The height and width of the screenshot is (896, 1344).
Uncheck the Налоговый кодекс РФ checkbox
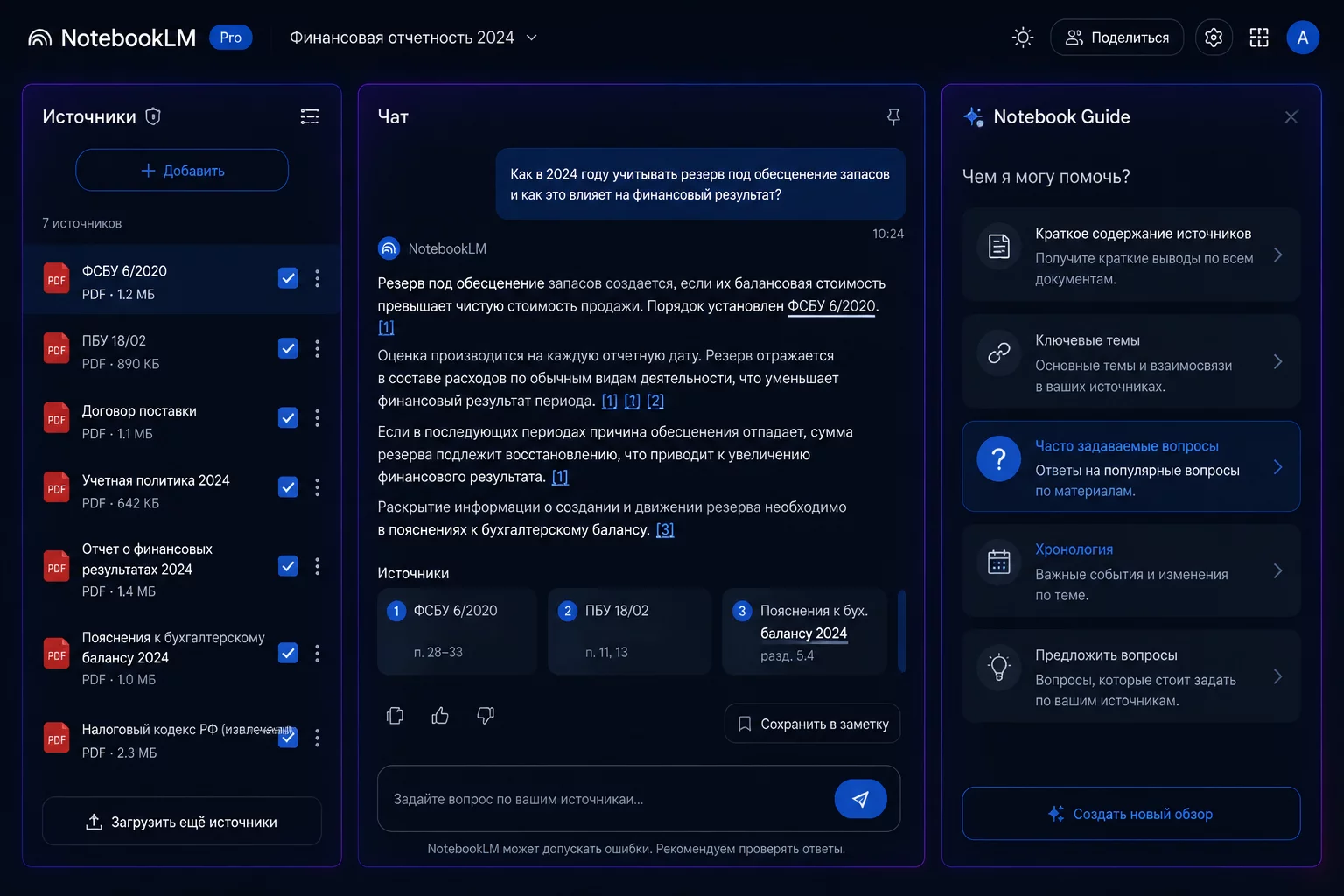(x=288, y=738)
